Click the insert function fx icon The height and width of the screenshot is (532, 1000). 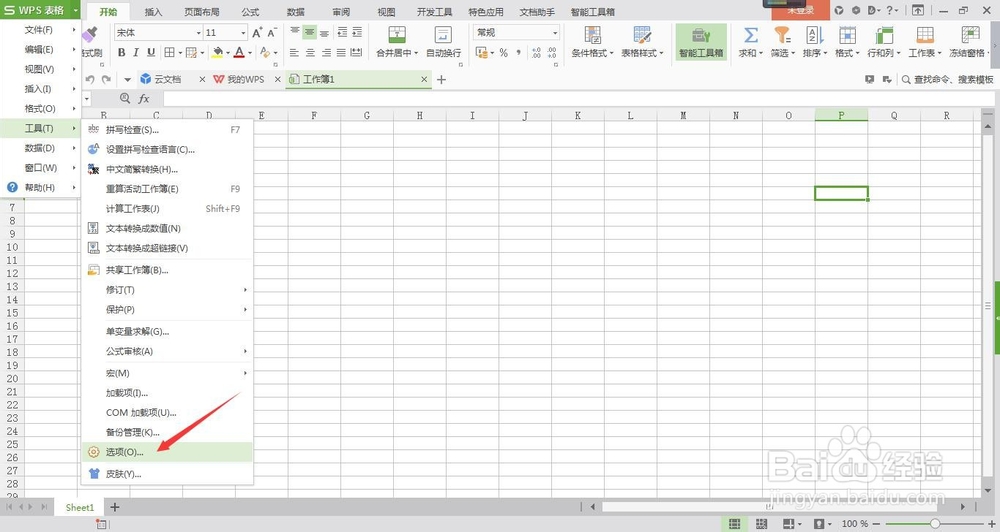[x=144, y=98]
